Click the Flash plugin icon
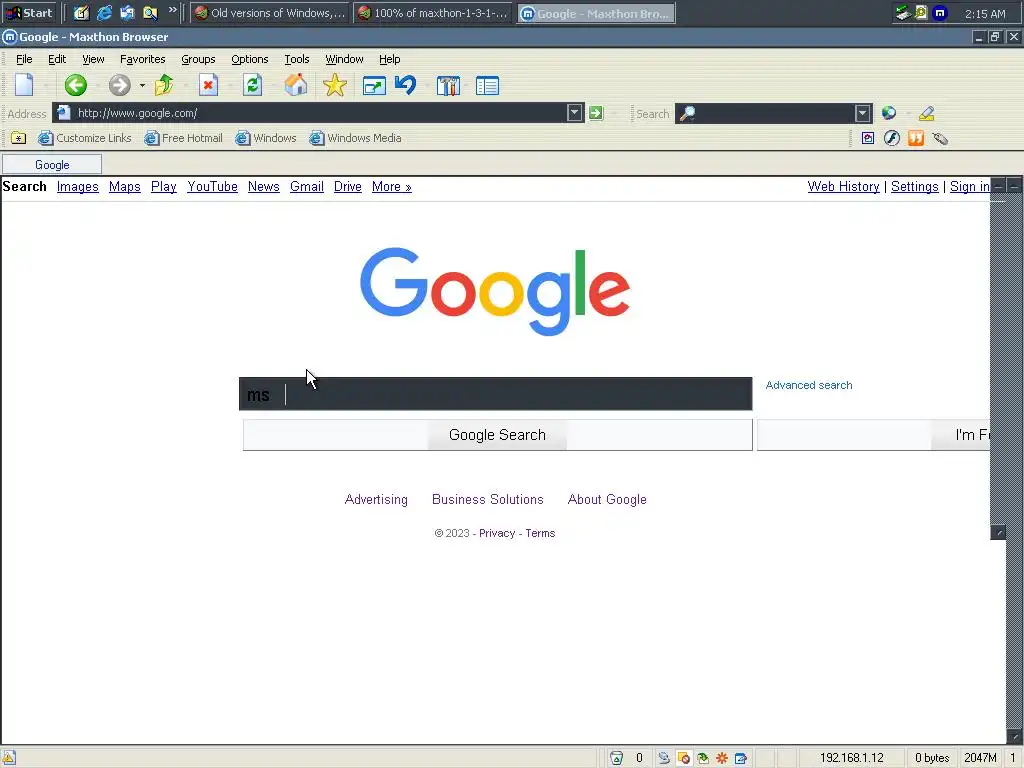Image resolution: width=1024 pixels, height=768 pixels. [x=891, y=138]
